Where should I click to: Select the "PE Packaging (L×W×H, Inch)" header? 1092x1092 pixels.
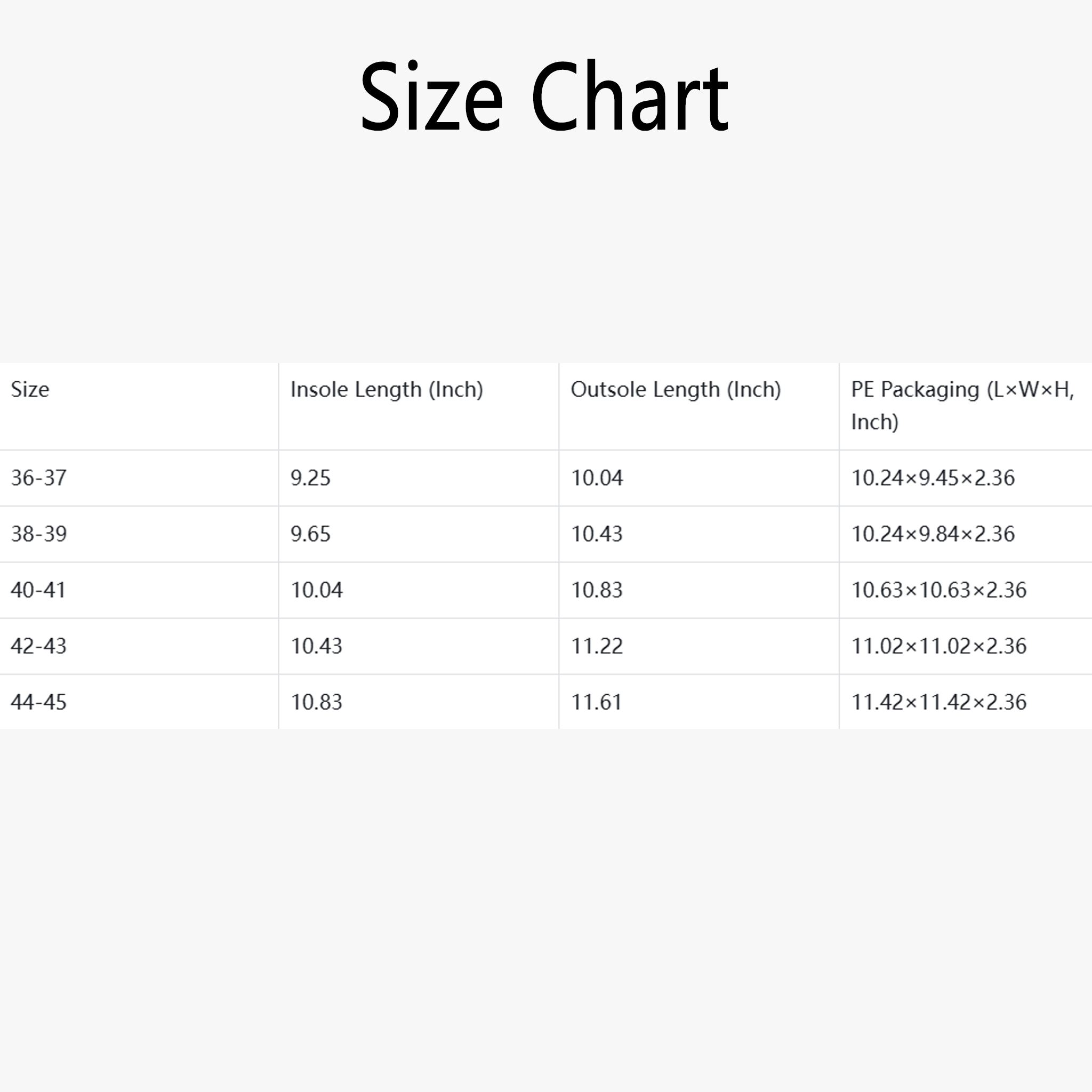click(x=962, y=405)
